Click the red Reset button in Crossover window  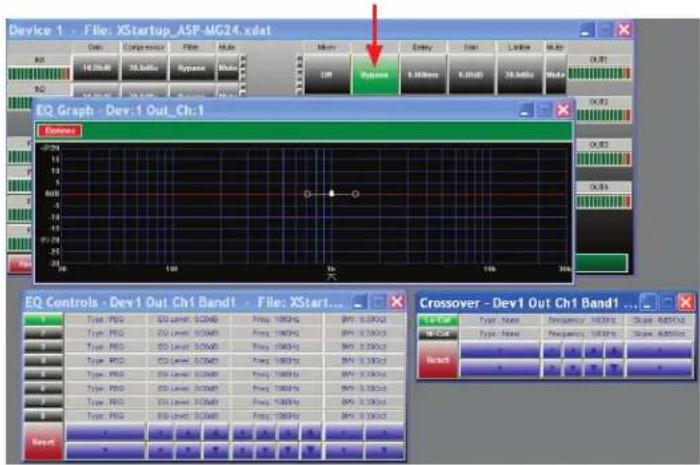click(x=438, y=360)
